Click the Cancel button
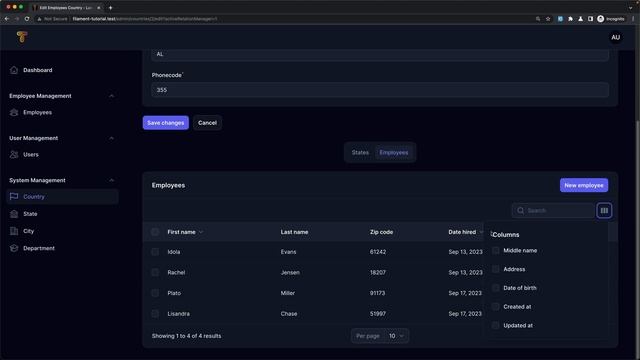This screenshot has height=360, width=640. 207,122
